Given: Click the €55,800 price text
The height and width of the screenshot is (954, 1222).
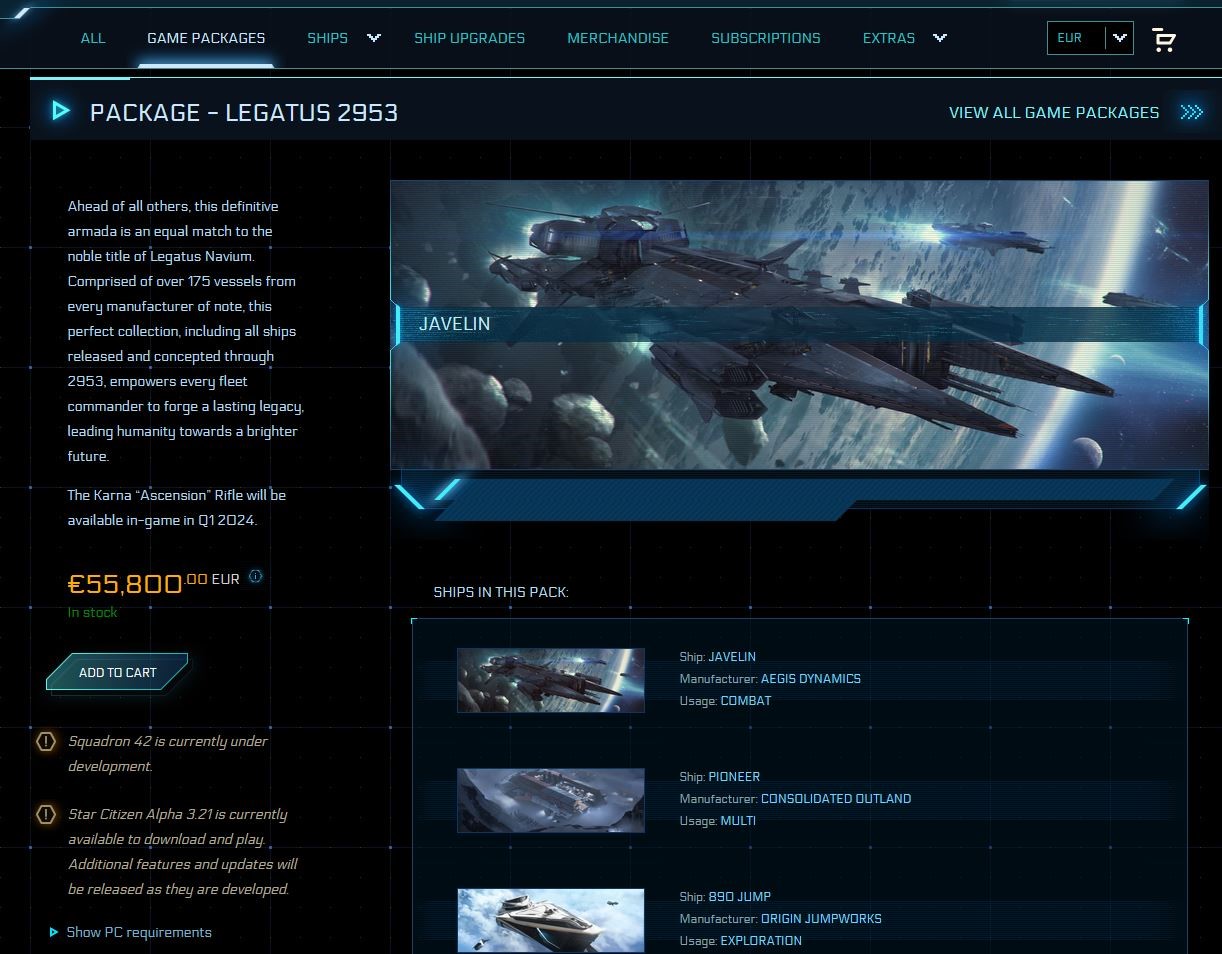Looking at the screenshot, I should 138,582.
